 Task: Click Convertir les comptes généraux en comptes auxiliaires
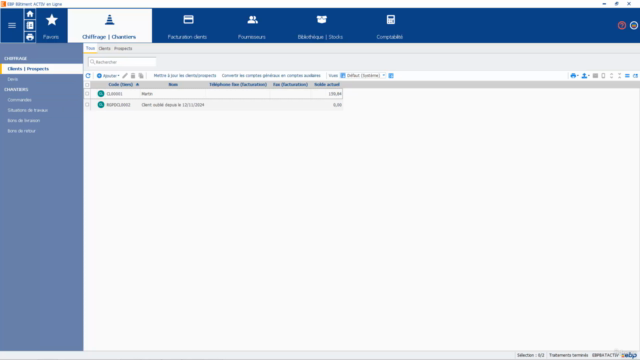pos(271,76)
